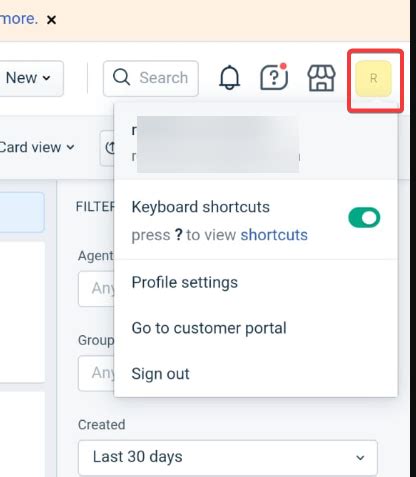Click the Created filter label
The image size is (416, 477).
[102, 425]
